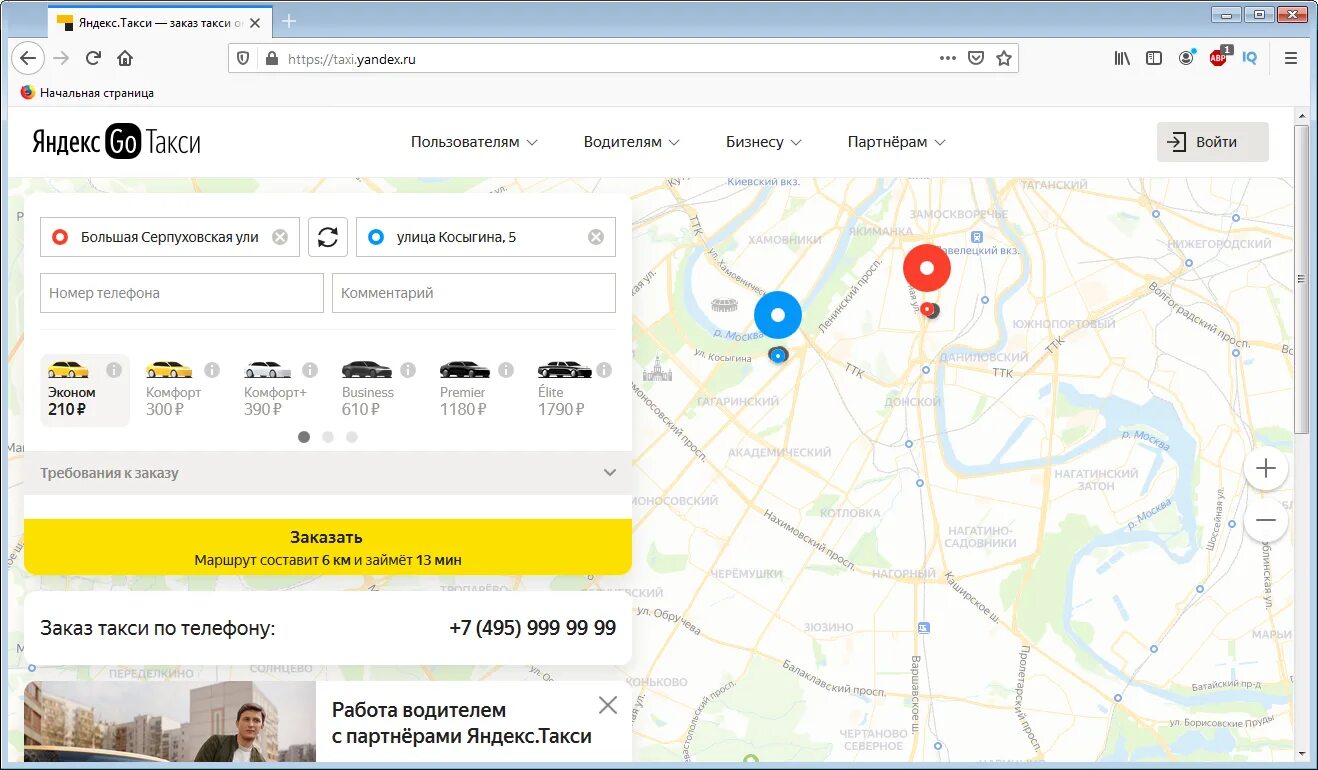This screenshot has height=770, width=1318.
Task: Zoom in on the map
Action: [1266, 468]
